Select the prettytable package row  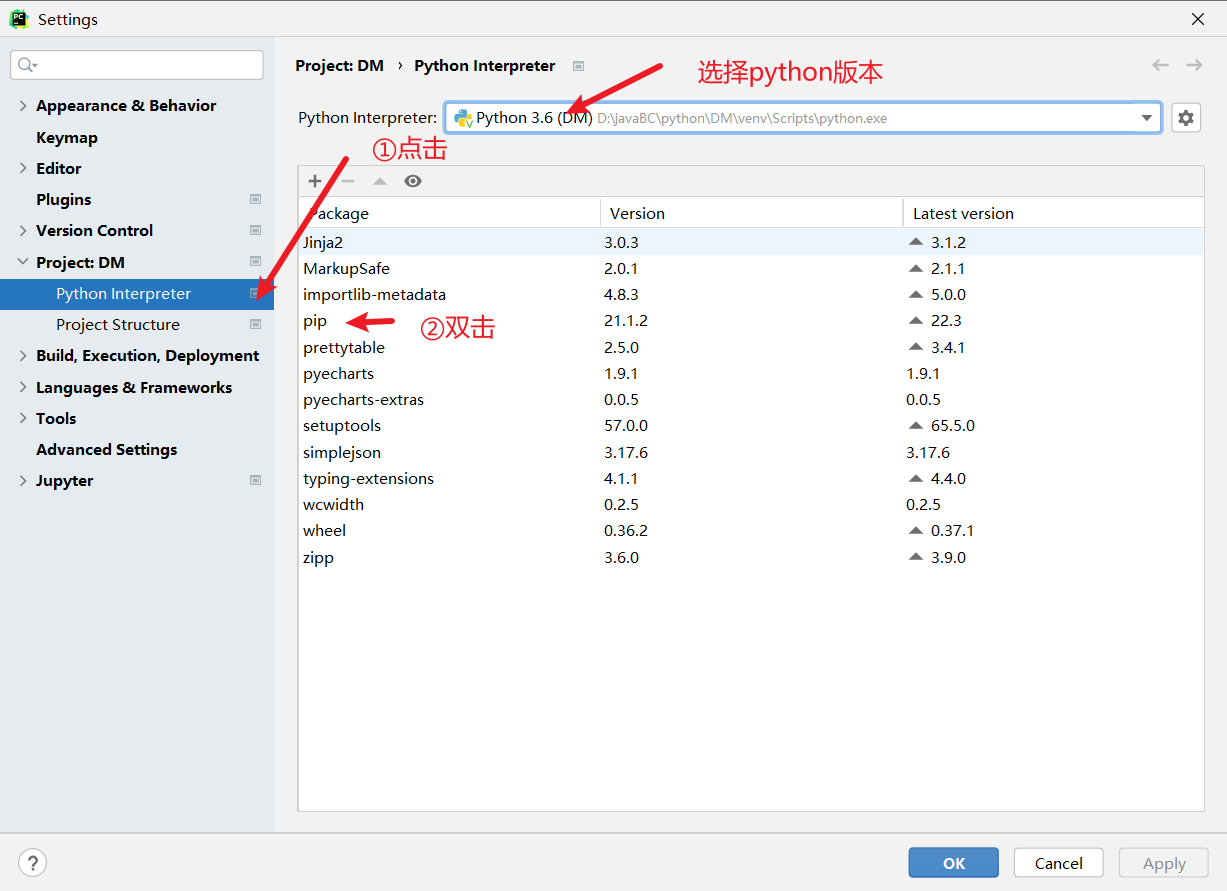point(751,347)
